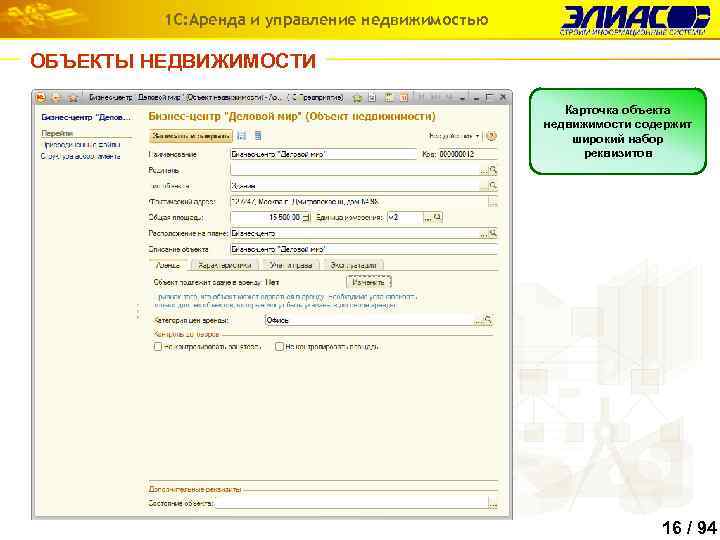The height and width of the screenshot is (540, 720).
Task: Click ellipsis button of Расположение на плане
Action: pyautogui.click(x=484, y=234)
